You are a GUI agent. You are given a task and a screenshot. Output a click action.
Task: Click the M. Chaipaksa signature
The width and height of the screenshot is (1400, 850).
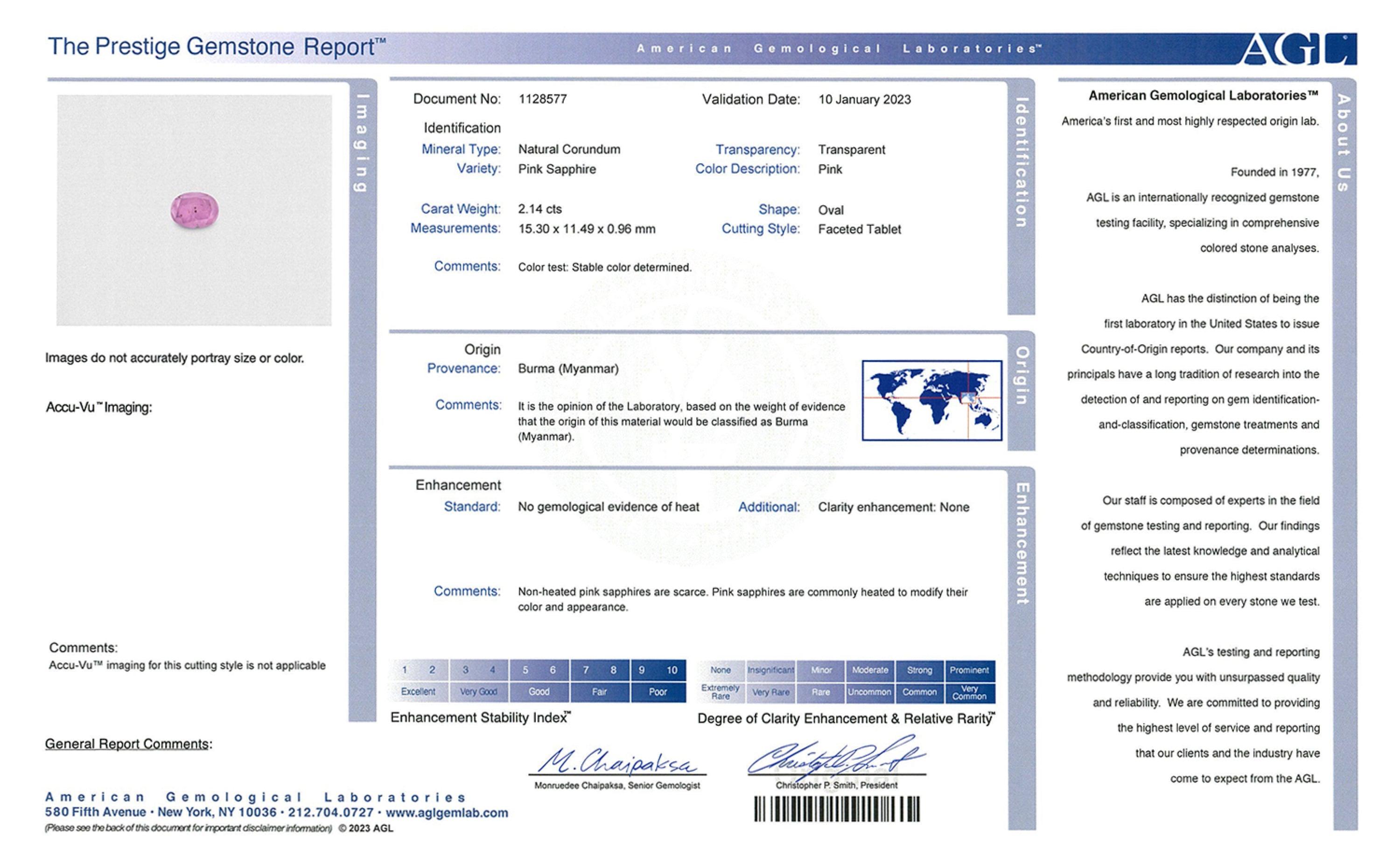click(x=617, y=761)
